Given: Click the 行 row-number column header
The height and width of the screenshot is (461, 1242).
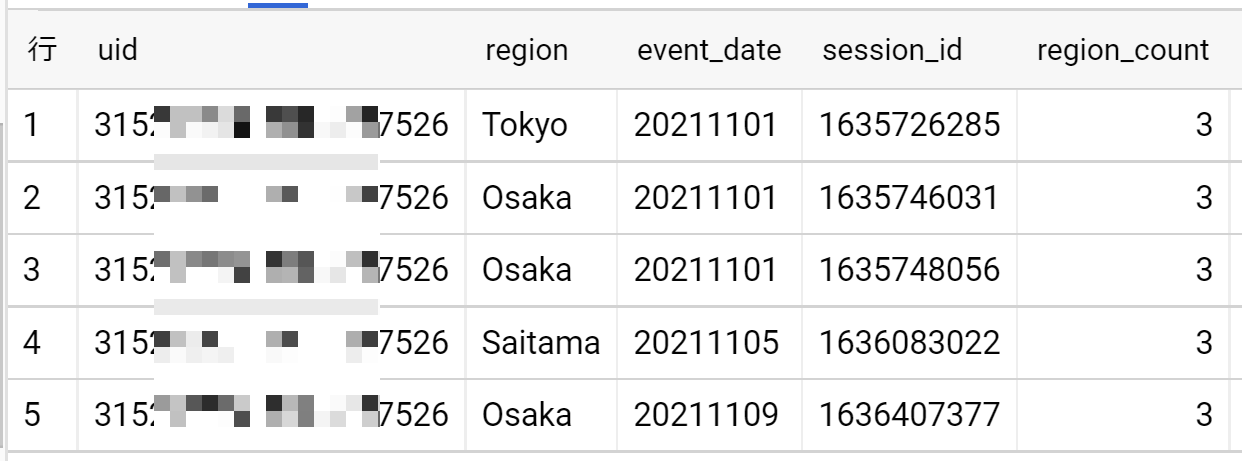Looking at the screenshot, I should [42, 50].
